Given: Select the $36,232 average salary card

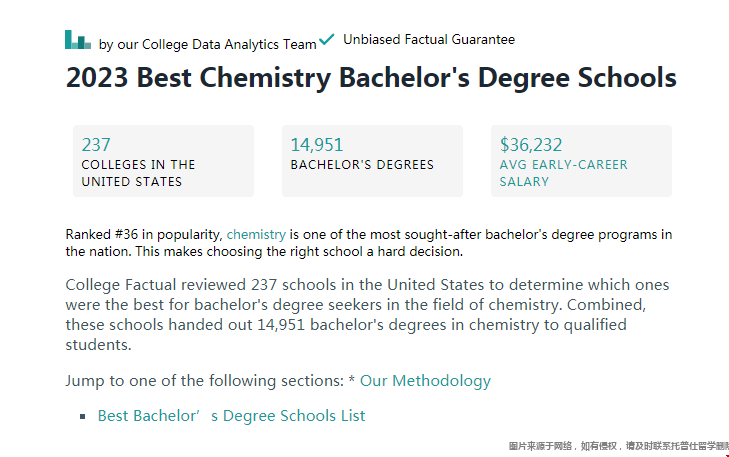Looking at the screenshot, I should 581,161.
